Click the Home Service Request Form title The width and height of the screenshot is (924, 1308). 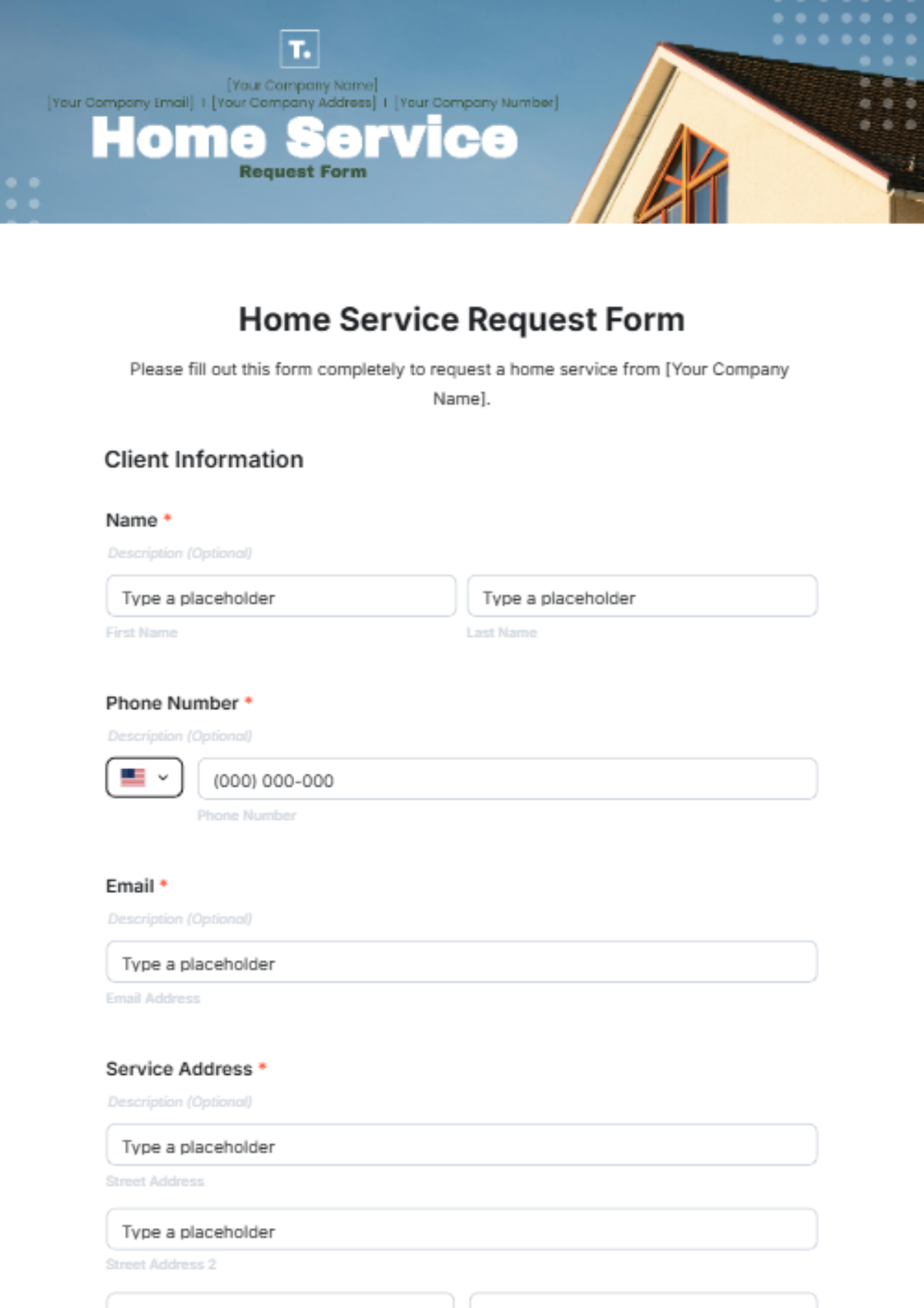(x=462, y=319)
